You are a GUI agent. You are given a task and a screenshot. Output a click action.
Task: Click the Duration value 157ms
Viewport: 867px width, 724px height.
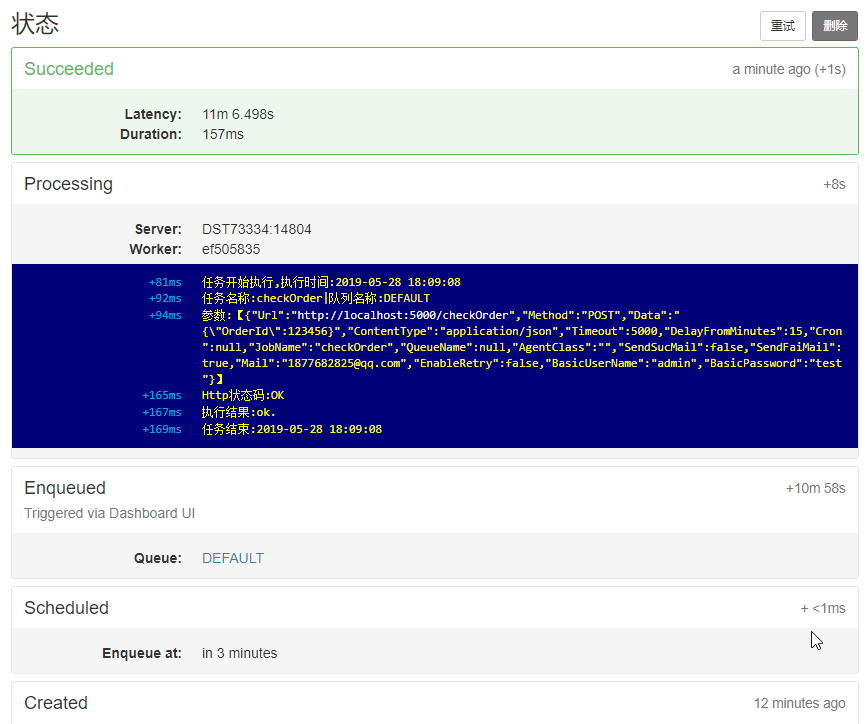pos(222,134)
